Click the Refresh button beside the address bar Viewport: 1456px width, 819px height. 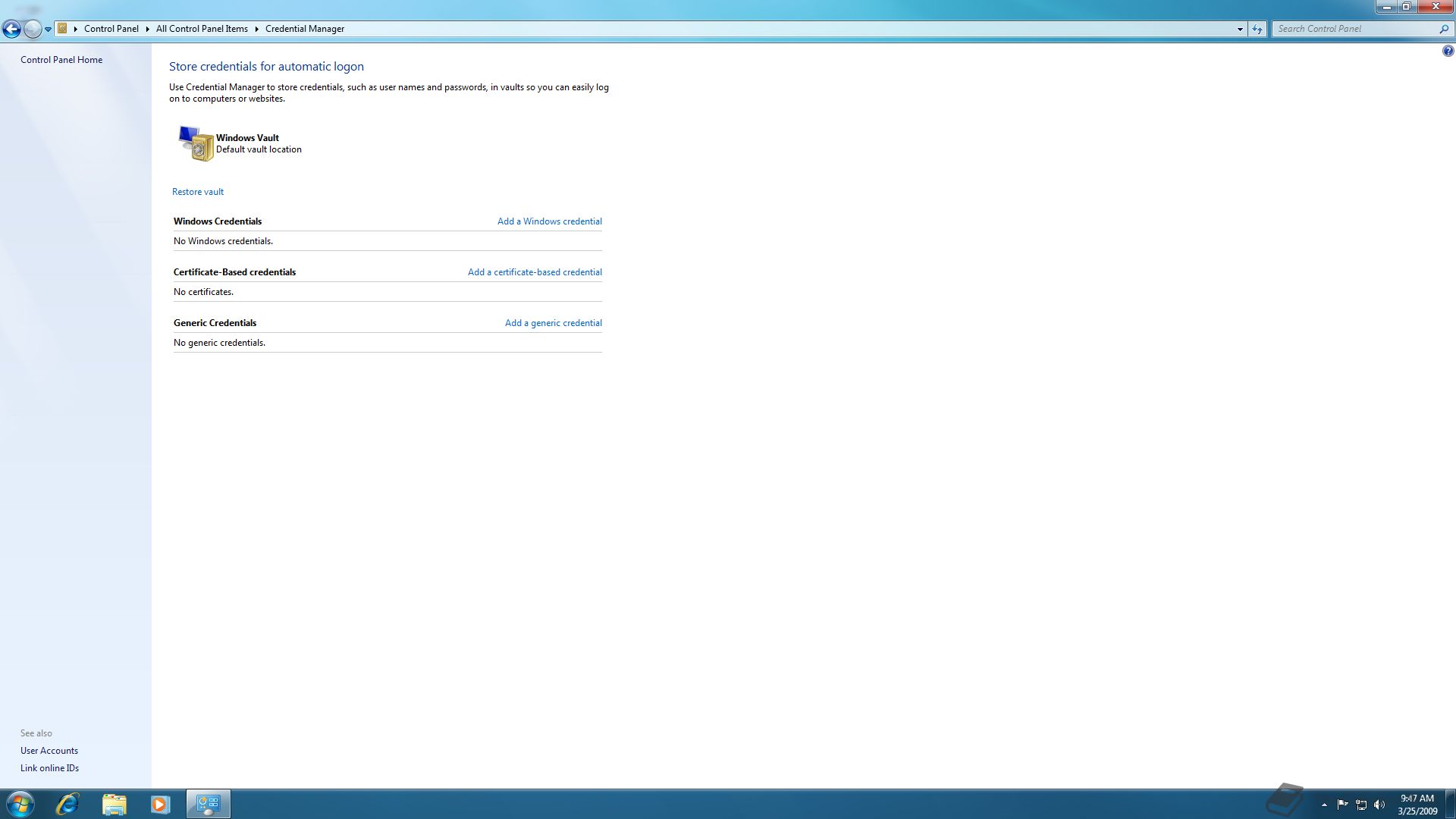tap(1257, 29)
